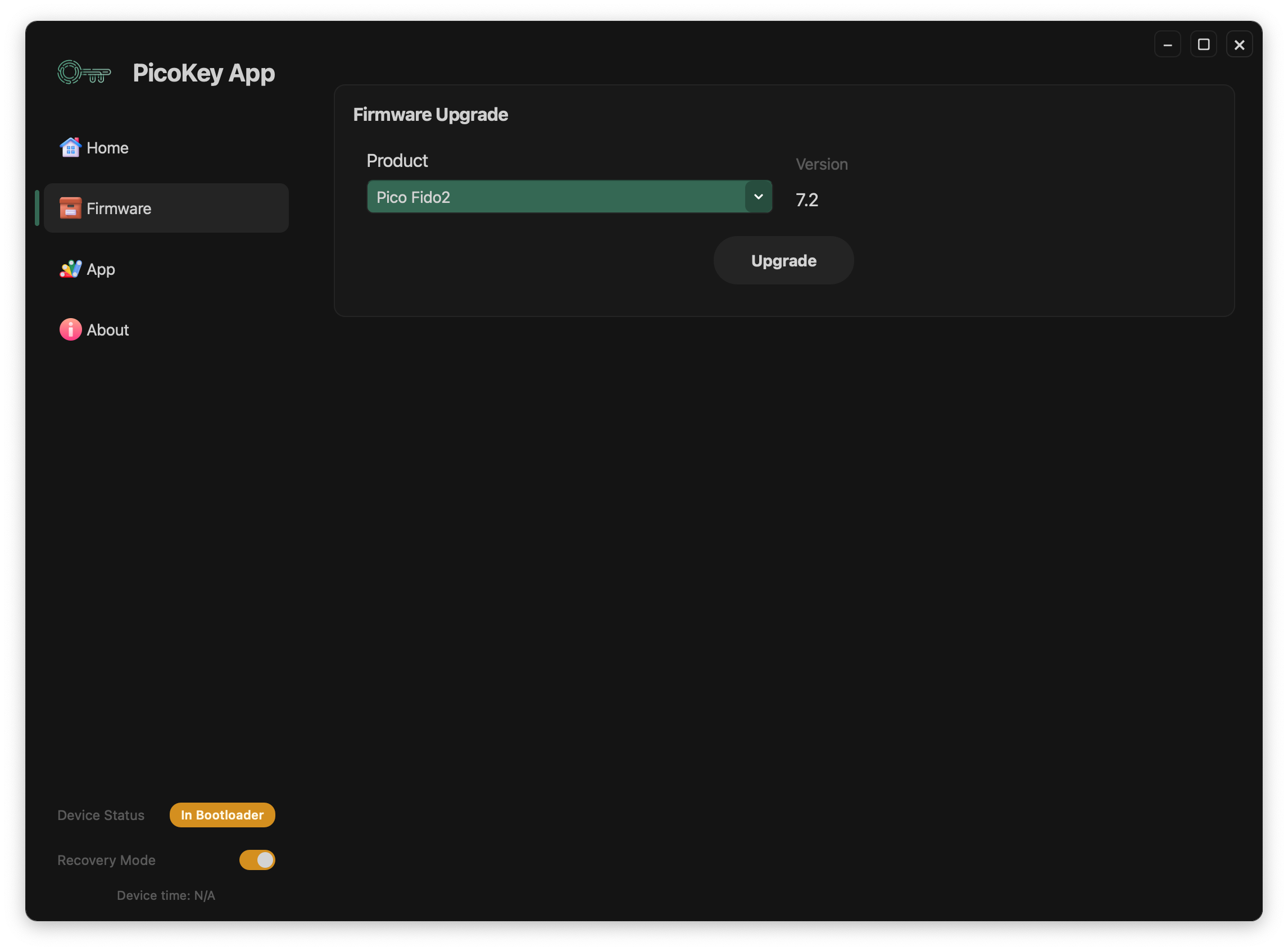The height and width of the screenshot is (951, 1288).
Task: Open the Home page
Action: 108,148
